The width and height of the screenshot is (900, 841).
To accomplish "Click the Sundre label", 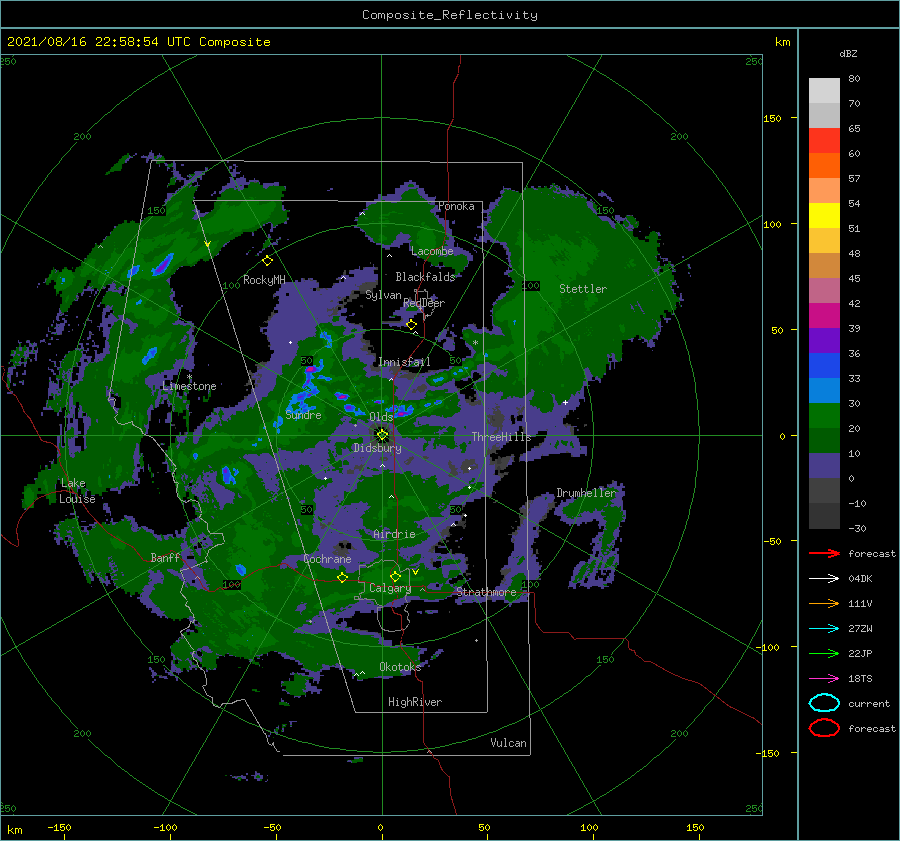I will [x=304, y=414].
